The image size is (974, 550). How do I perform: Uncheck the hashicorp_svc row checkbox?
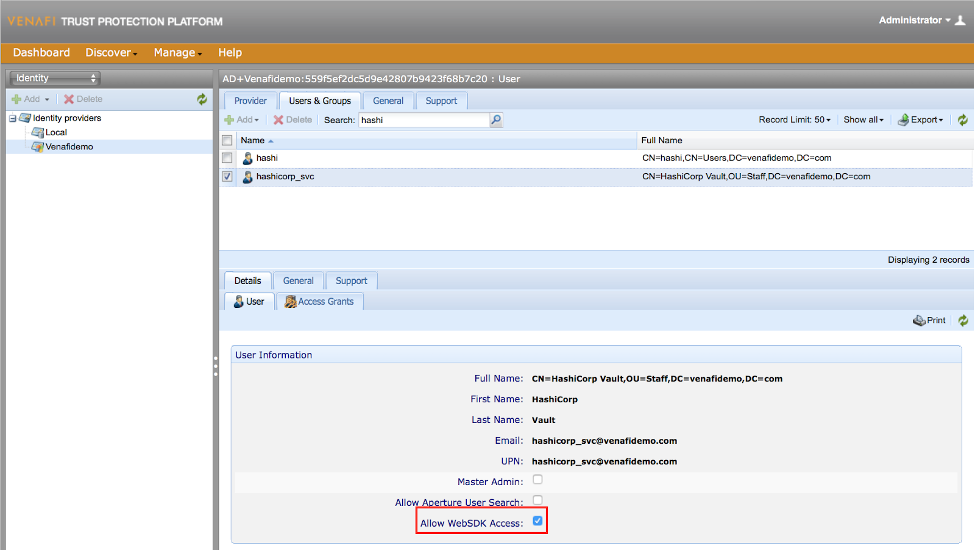227,176
